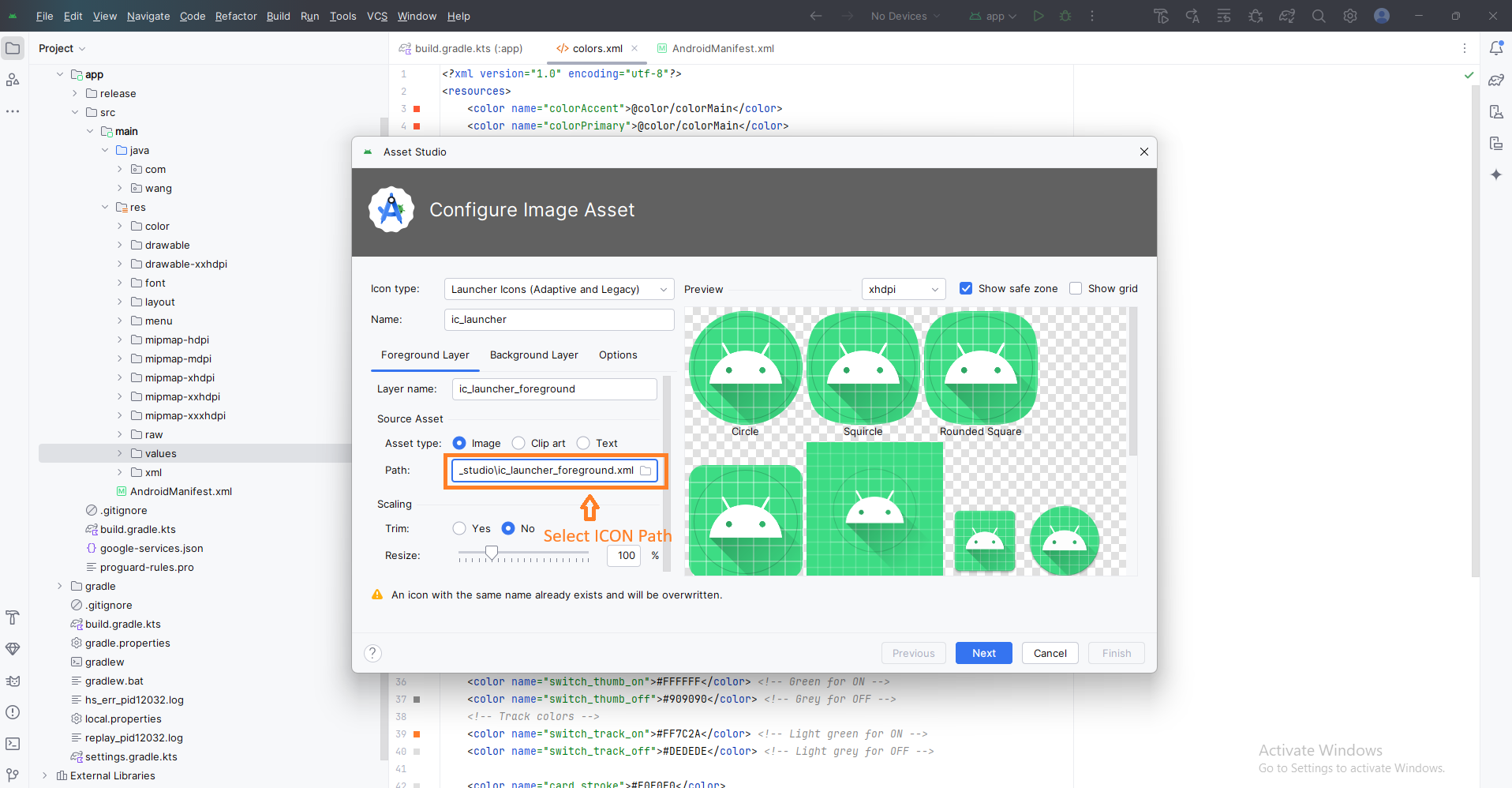Viewport: 1512px width, 788px height.
Task: Open the Build tool window hammer icon
Action: (13, 617)
